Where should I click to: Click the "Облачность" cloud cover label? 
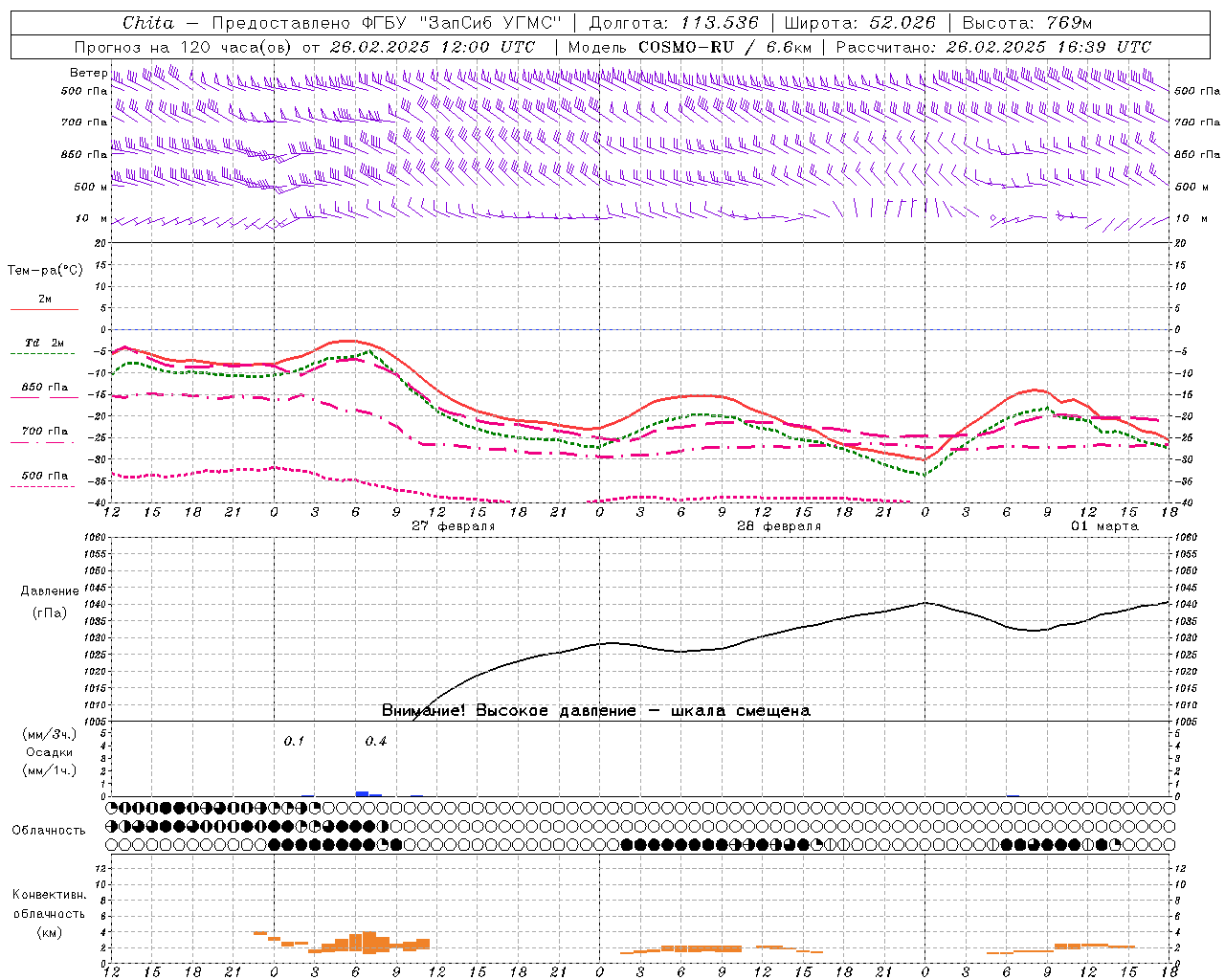49,830
